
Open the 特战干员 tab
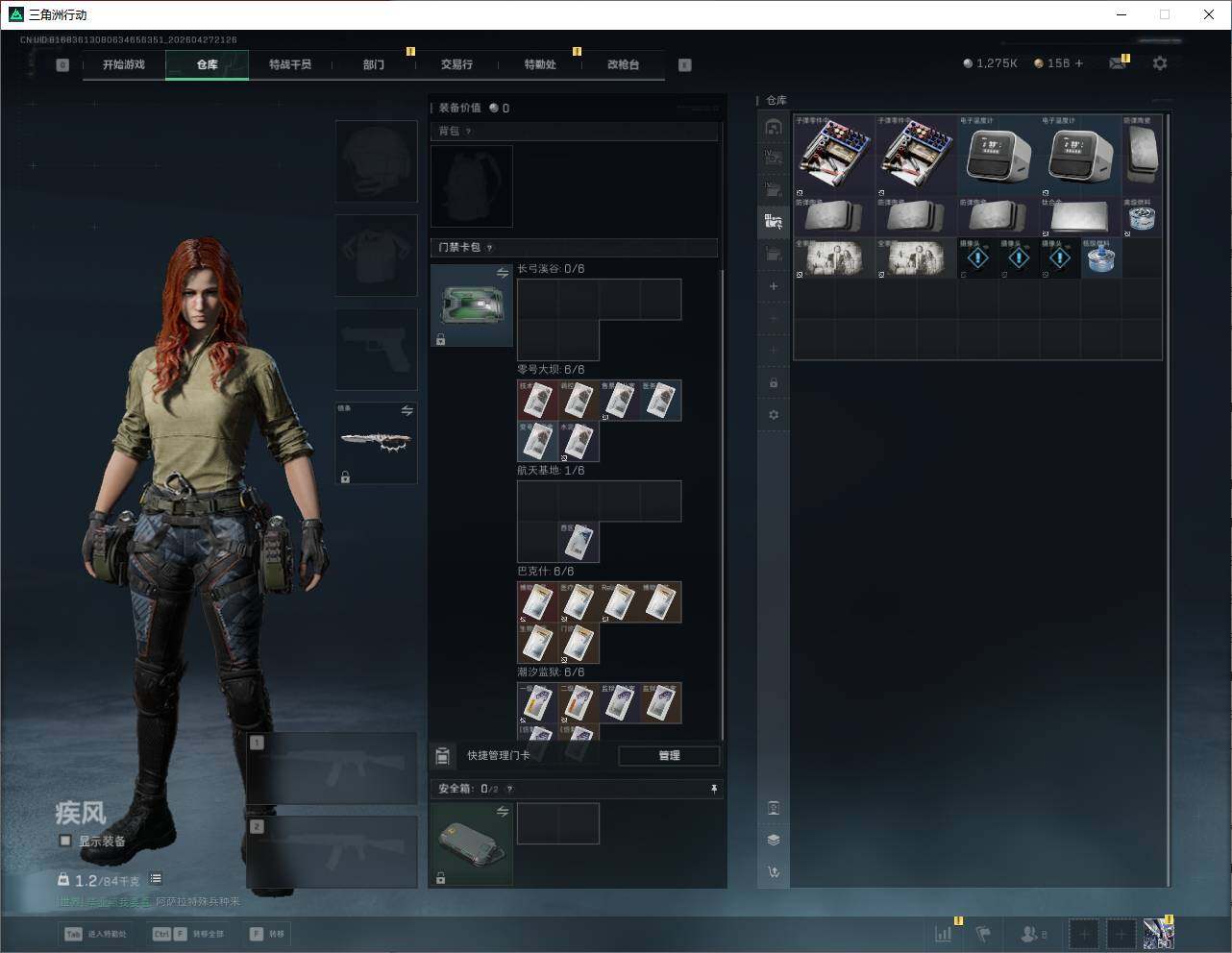(x=290, y=64)
